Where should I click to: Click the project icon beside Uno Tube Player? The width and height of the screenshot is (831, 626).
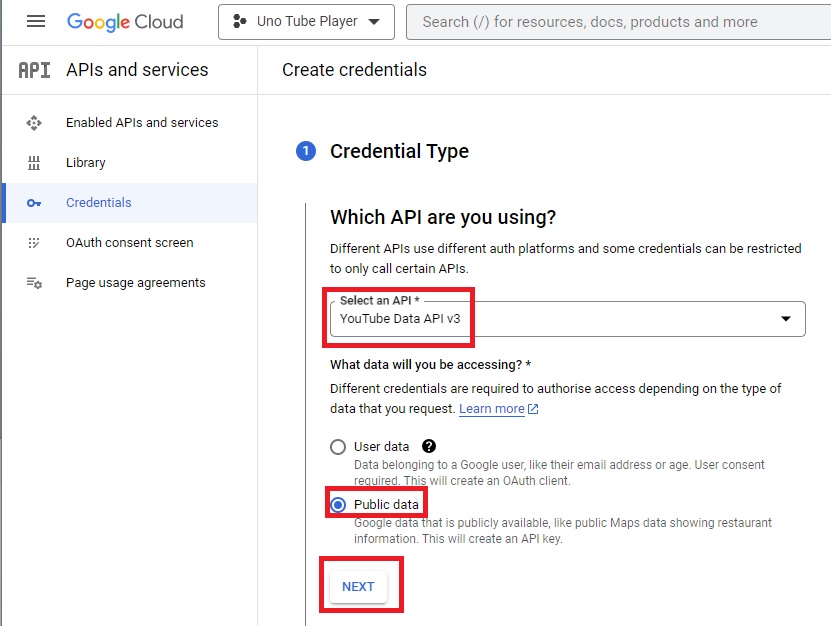(x=237, y=21)
